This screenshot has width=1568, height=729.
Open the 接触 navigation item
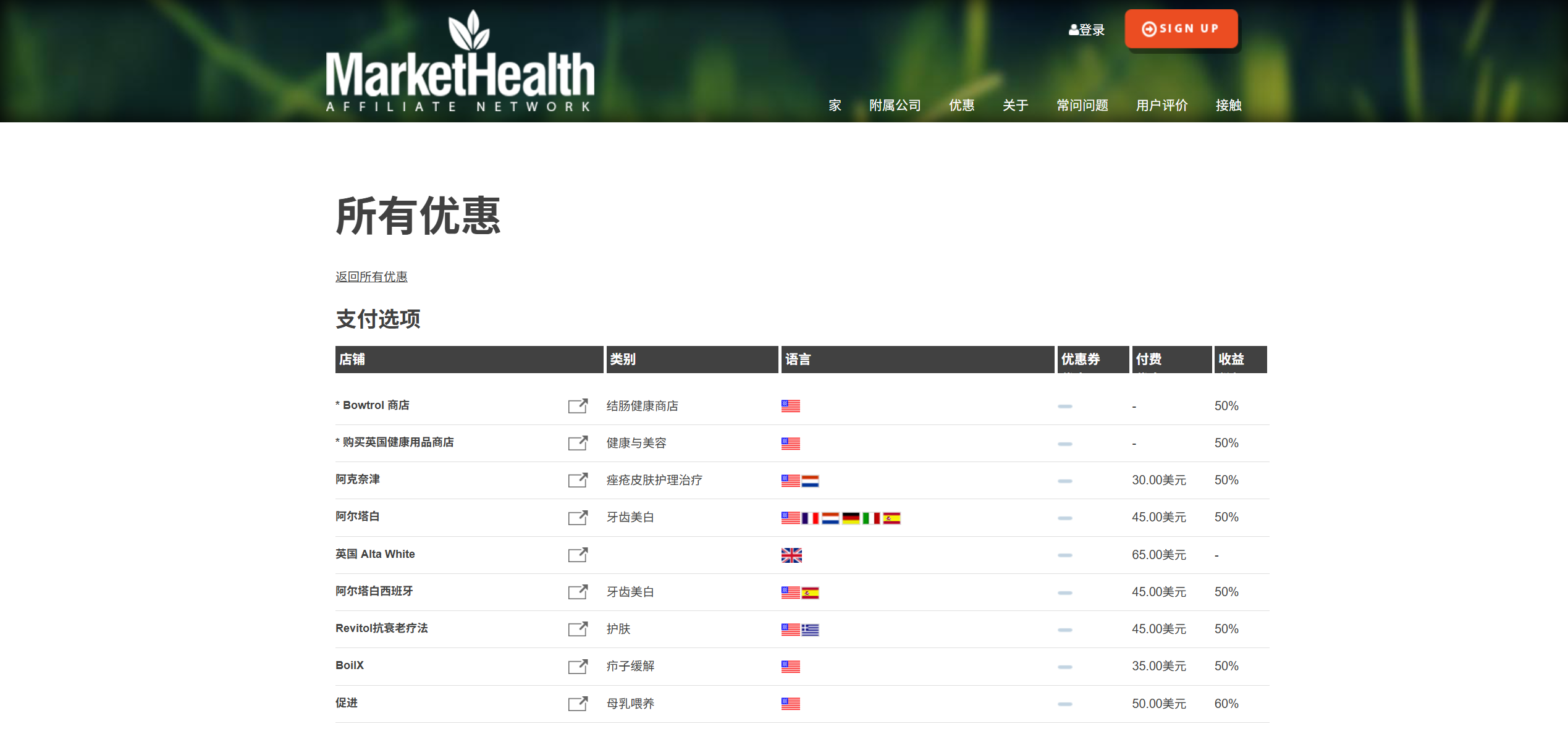pos(1229,106)
